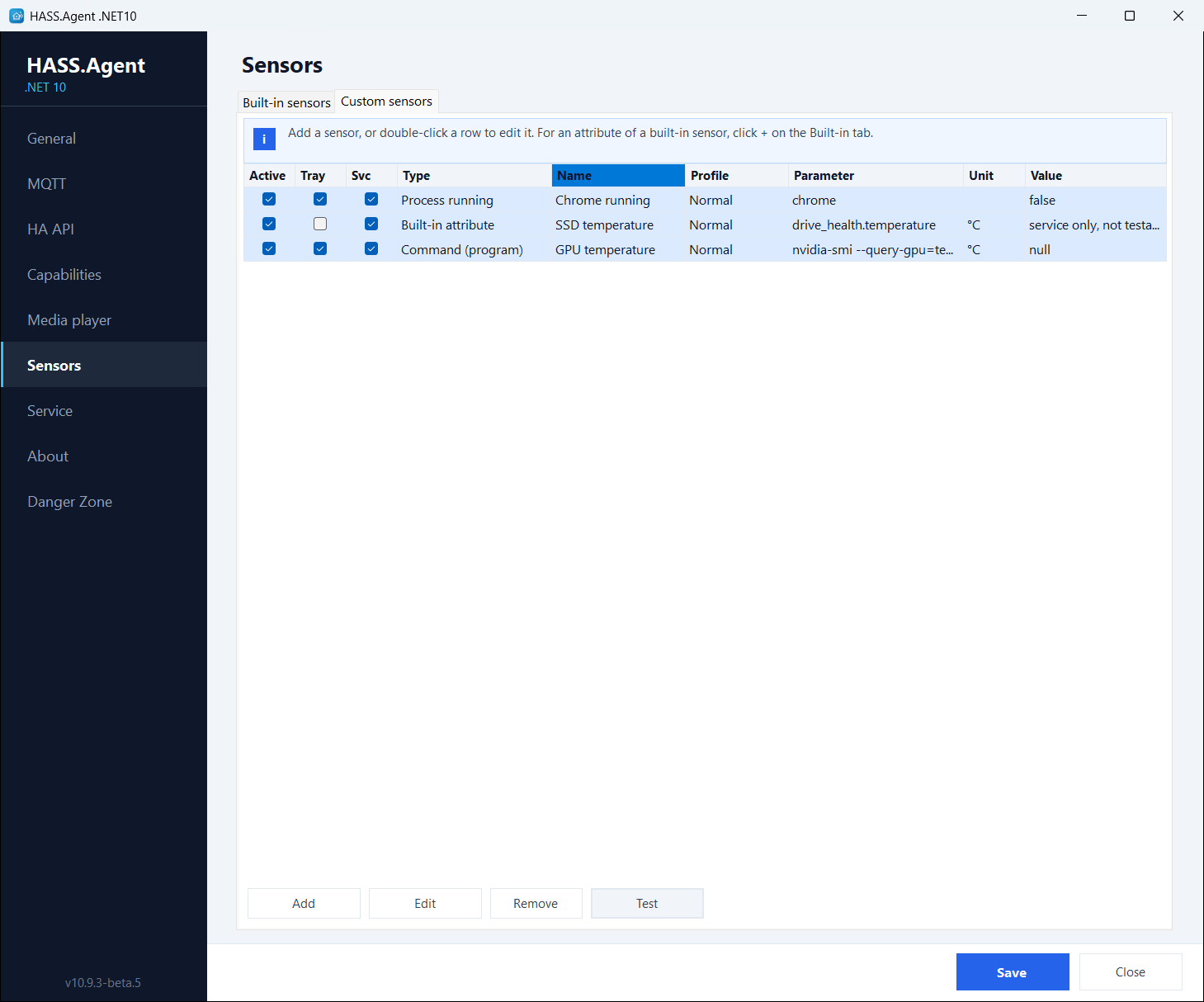Toggle Tray checkbox for Chrome running

pyautogui.click(x=320, y=199)
